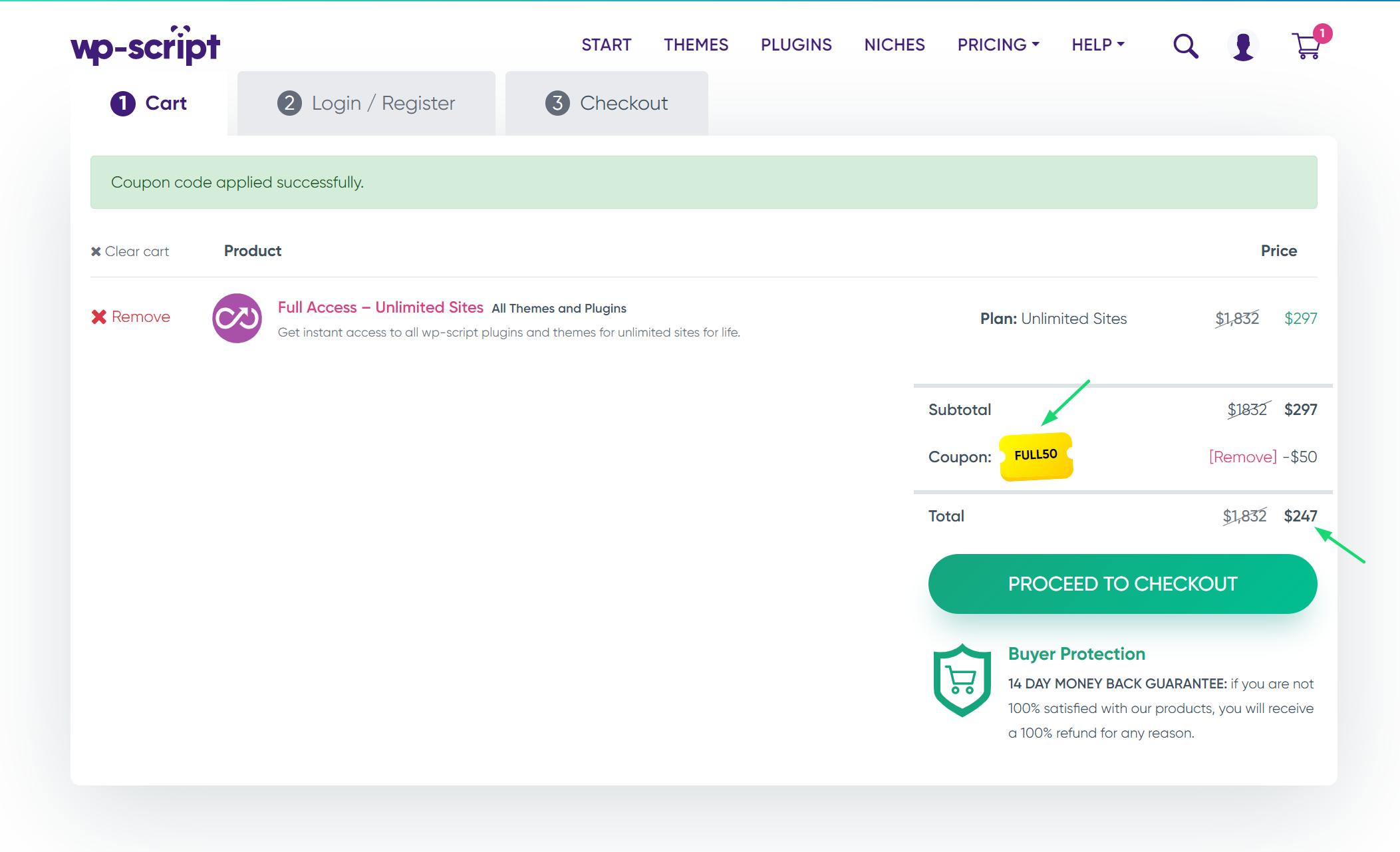Image resolution: width=1400 pixels, height=852 pixels.
Task: Click 'Plan: Unlimited Sites' text
Action: coord(1053,319)
